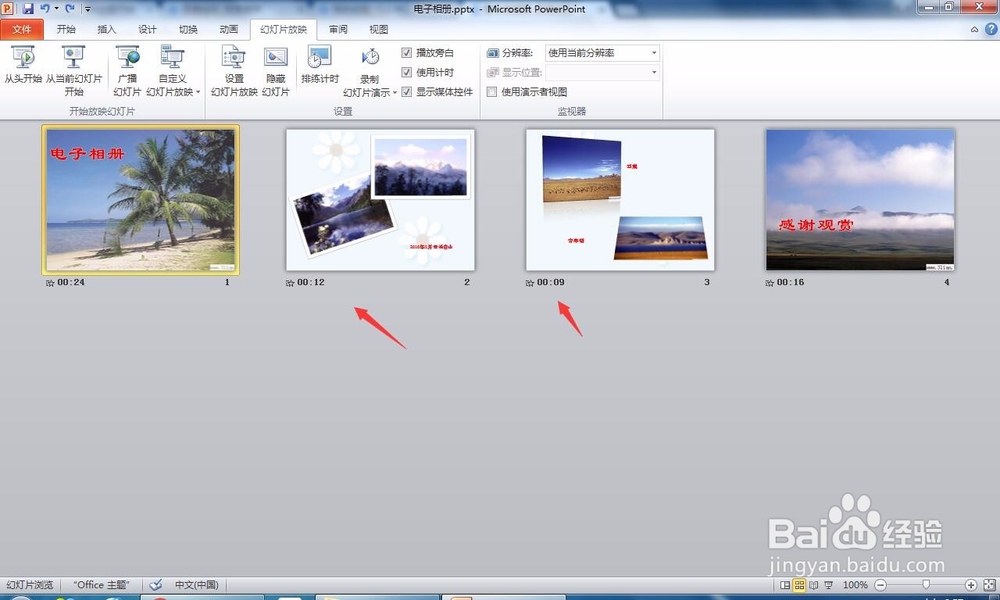This screenshot has width=1000, height=600.
Task: Click "Office 主题" in status bar
Action: point(101,585)
